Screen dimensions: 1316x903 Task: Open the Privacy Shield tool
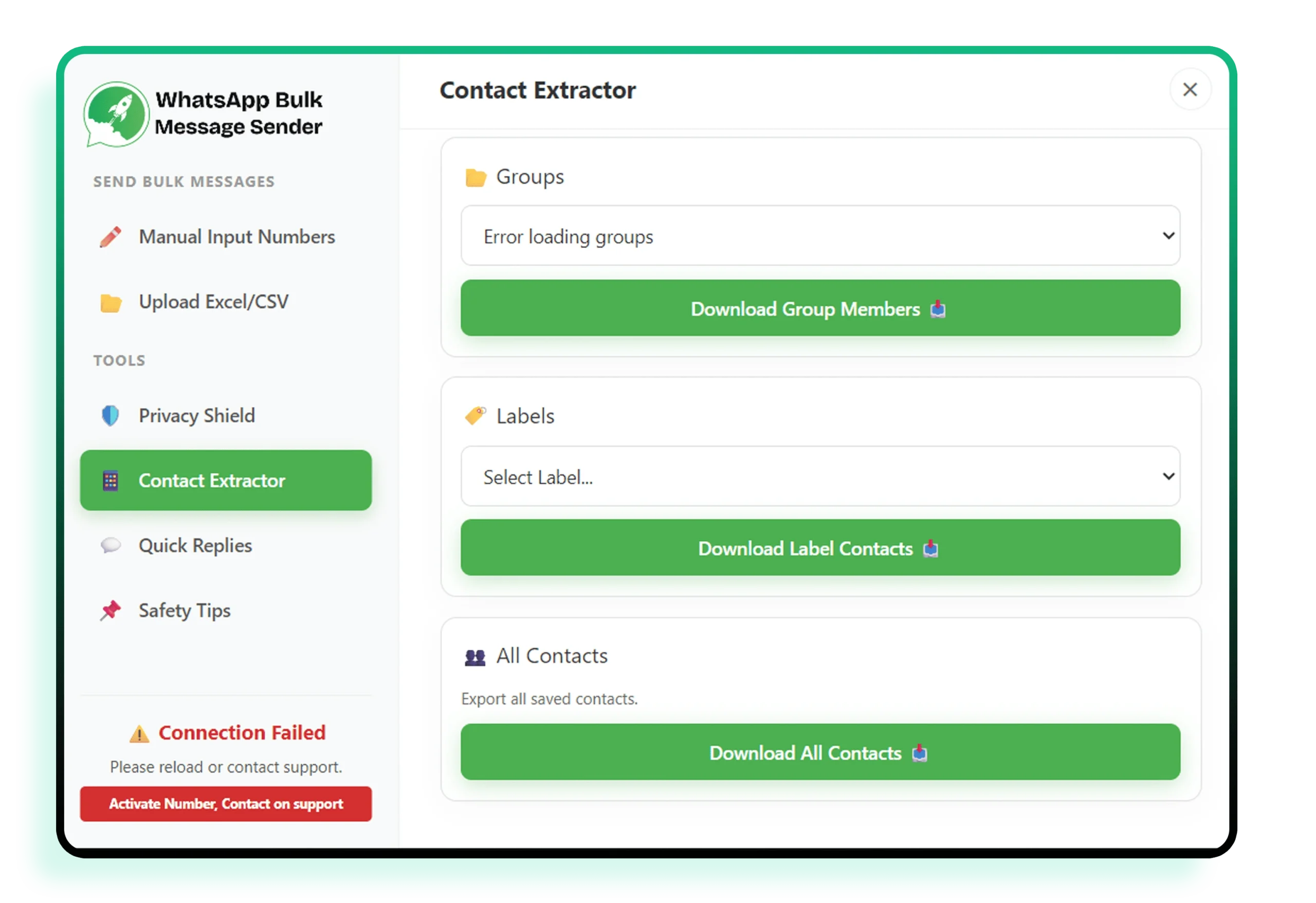coord(226,416)
